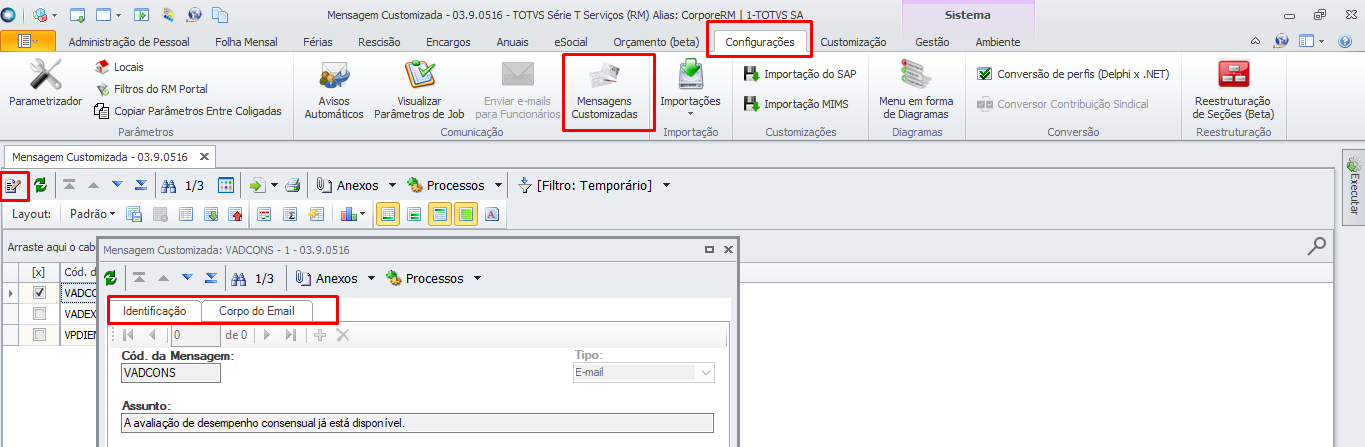Jump to last record in main toolbar
The image size is (1365, 447).
(141, 185)
